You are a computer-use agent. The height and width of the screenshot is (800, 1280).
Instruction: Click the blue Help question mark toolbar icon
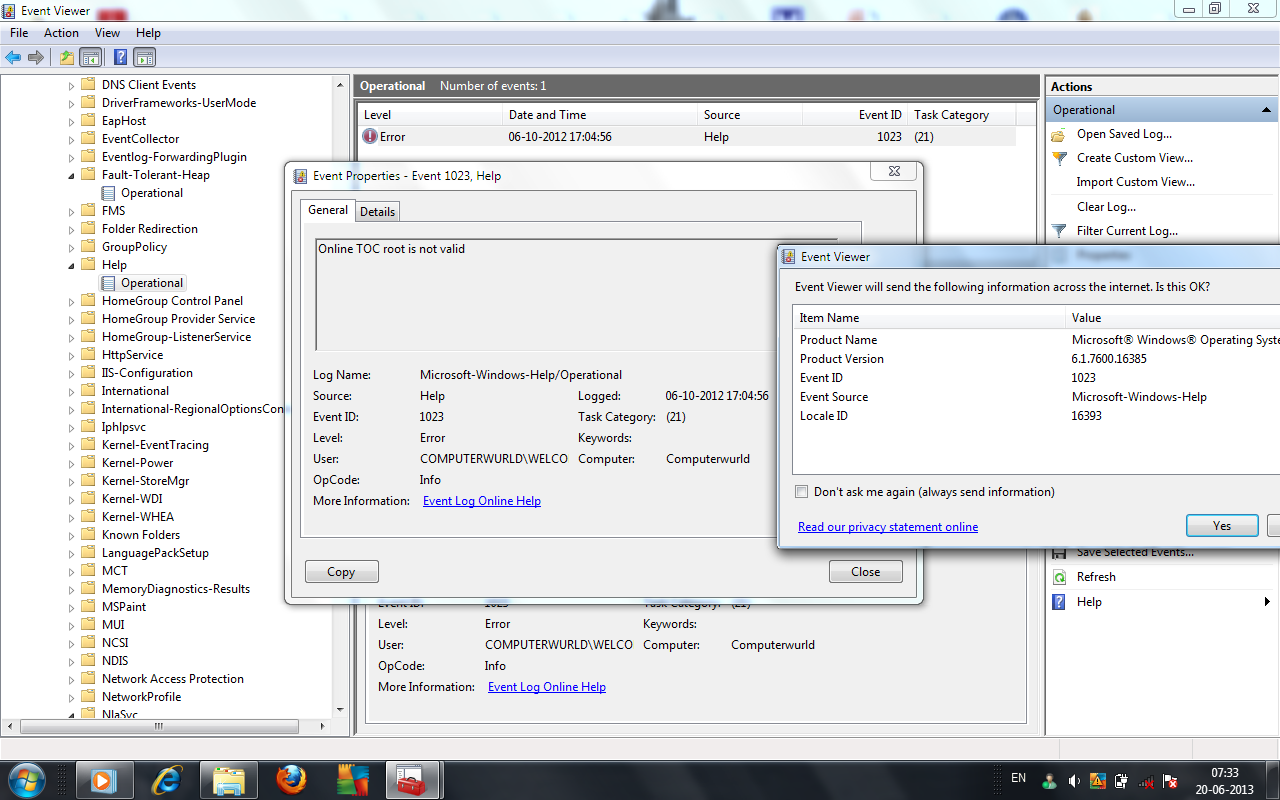point(120,57)
